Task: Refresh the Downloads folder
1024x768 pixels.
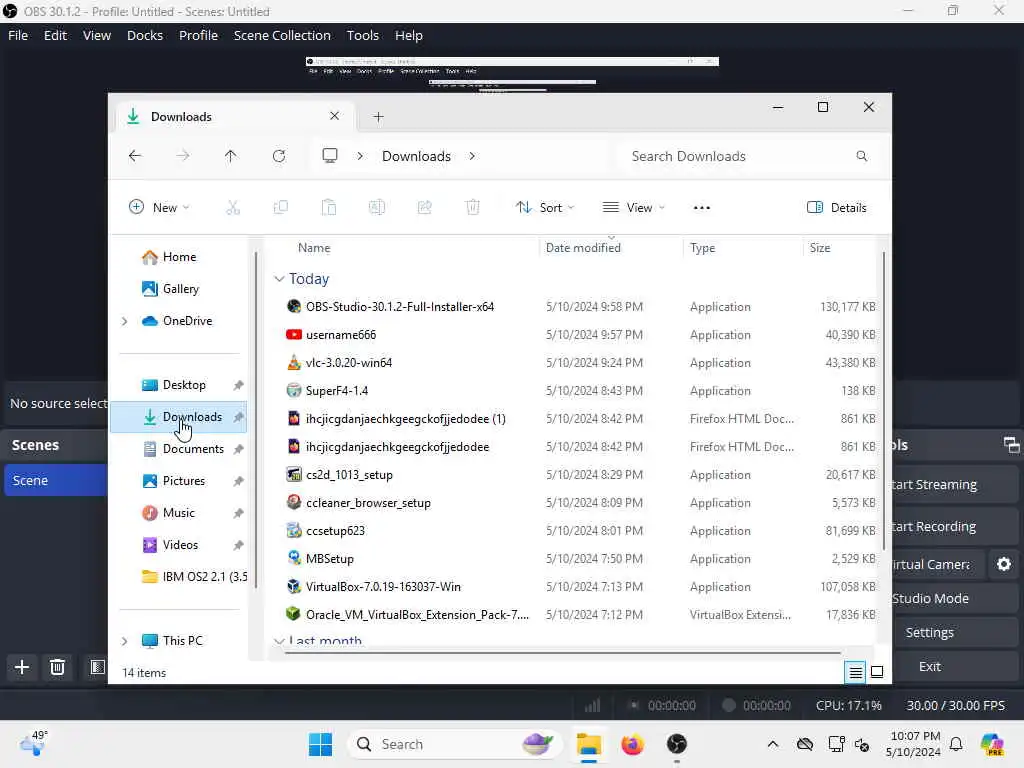Action: (279, 156)
